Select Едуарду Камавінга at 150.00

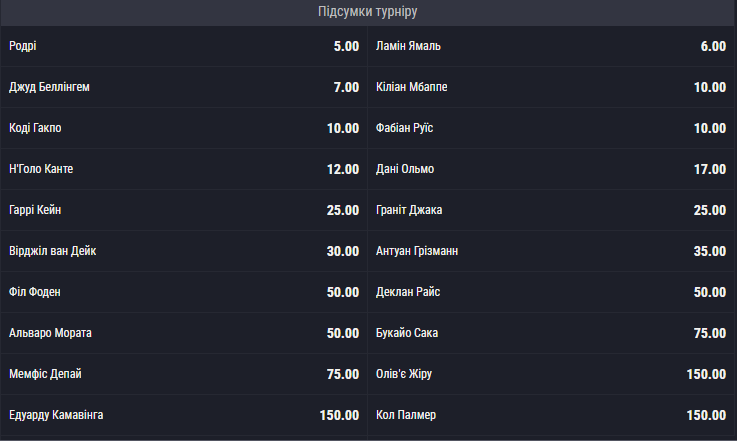[184, 414]
